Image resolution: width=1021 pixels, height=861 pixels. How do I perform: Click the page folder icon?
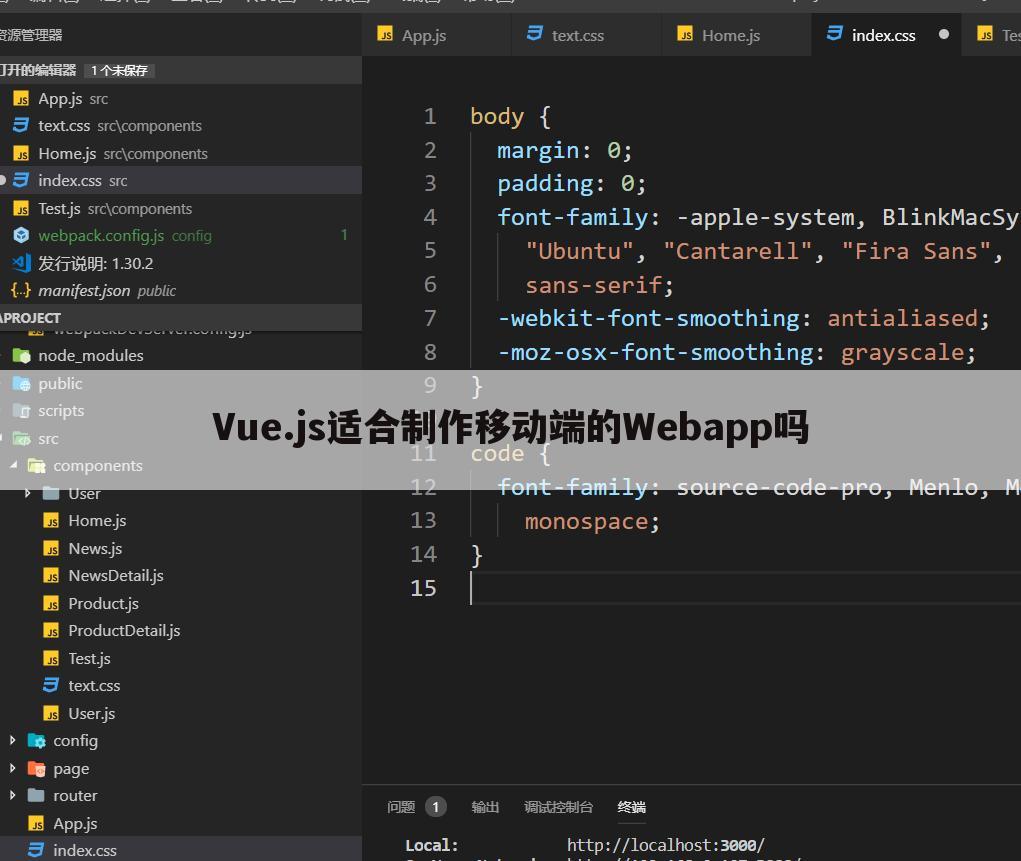[x=36, y=769]
